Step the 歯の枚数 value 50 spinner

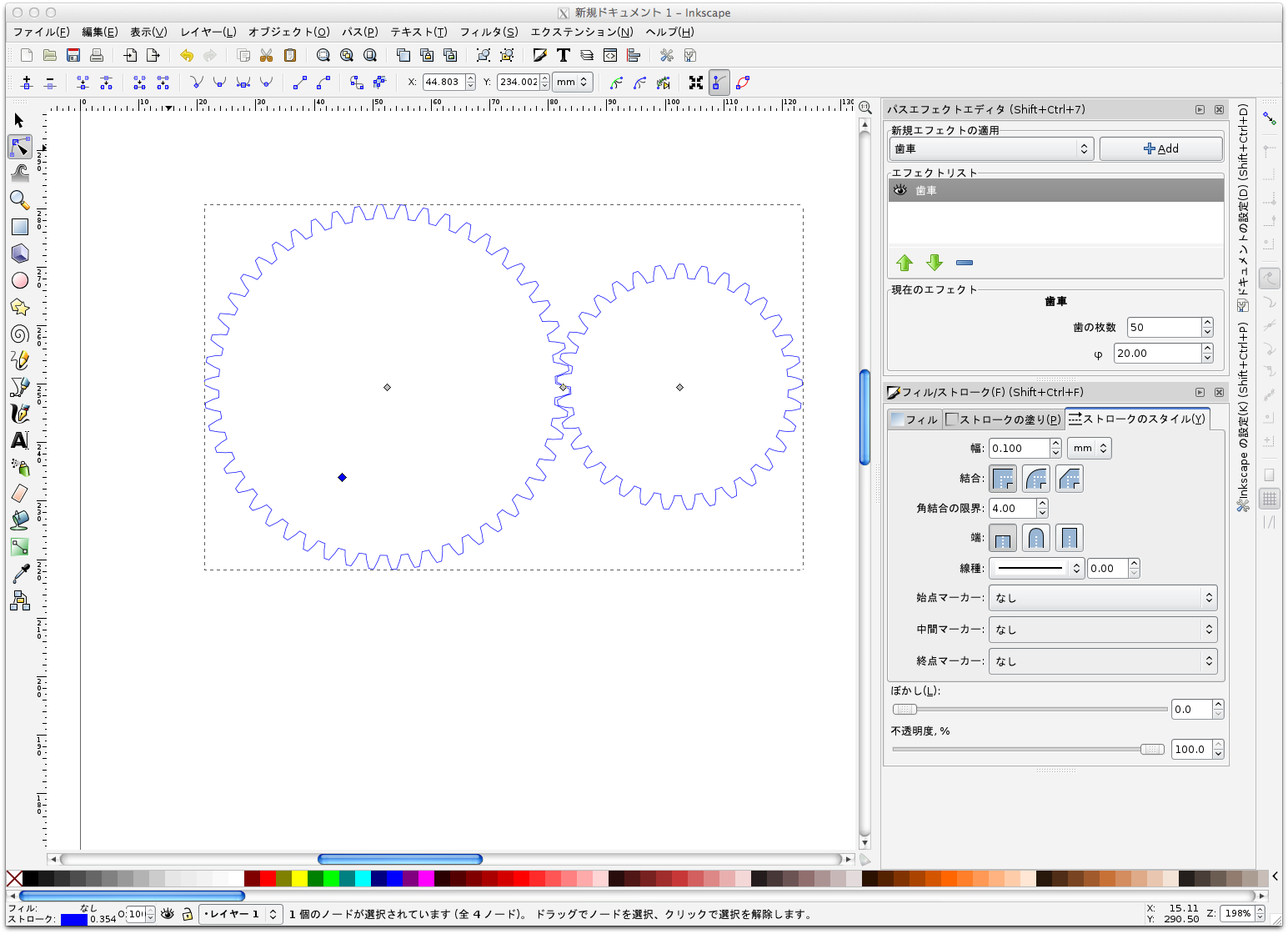pyautogui.click(x=1207, y=327)
